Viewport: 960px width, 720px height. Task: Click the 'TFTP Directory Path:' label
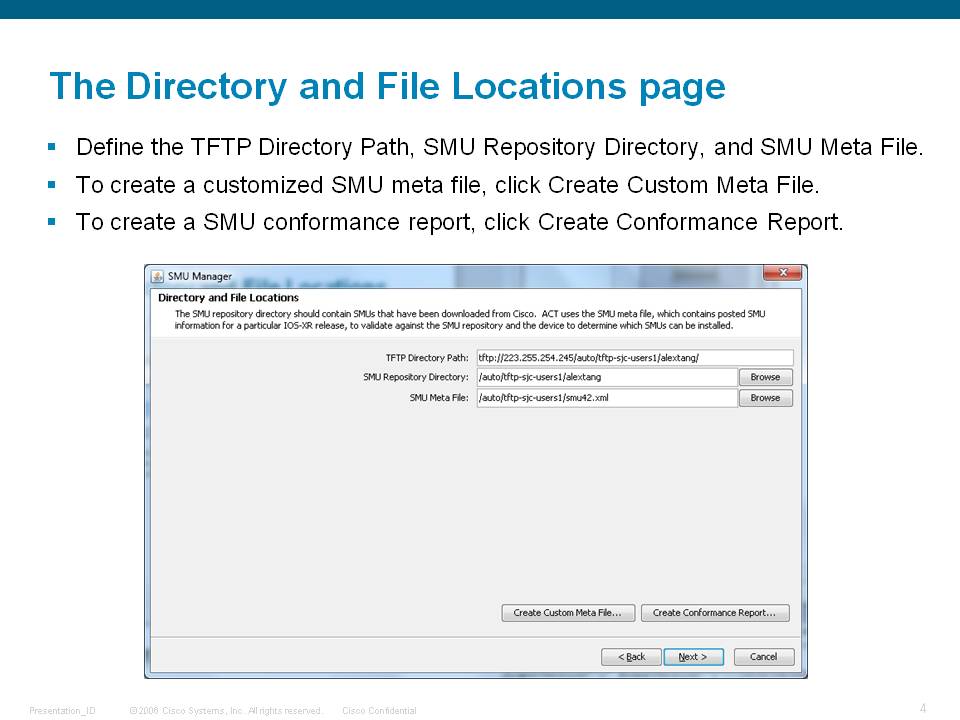click(427, 358)
